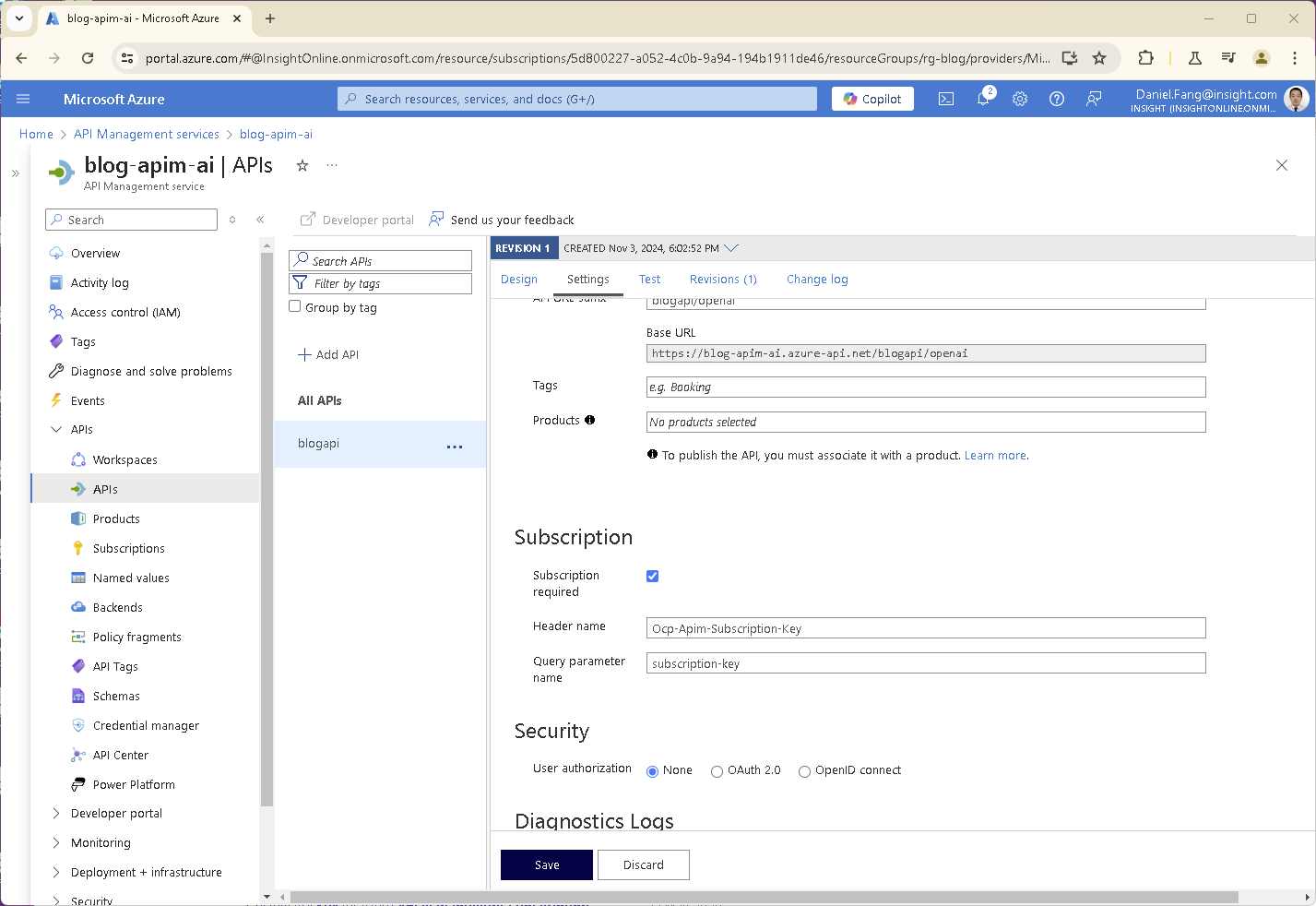Switch to Change log tab
The width and height of the screenshot is (1316, 906).
point(817,280)
